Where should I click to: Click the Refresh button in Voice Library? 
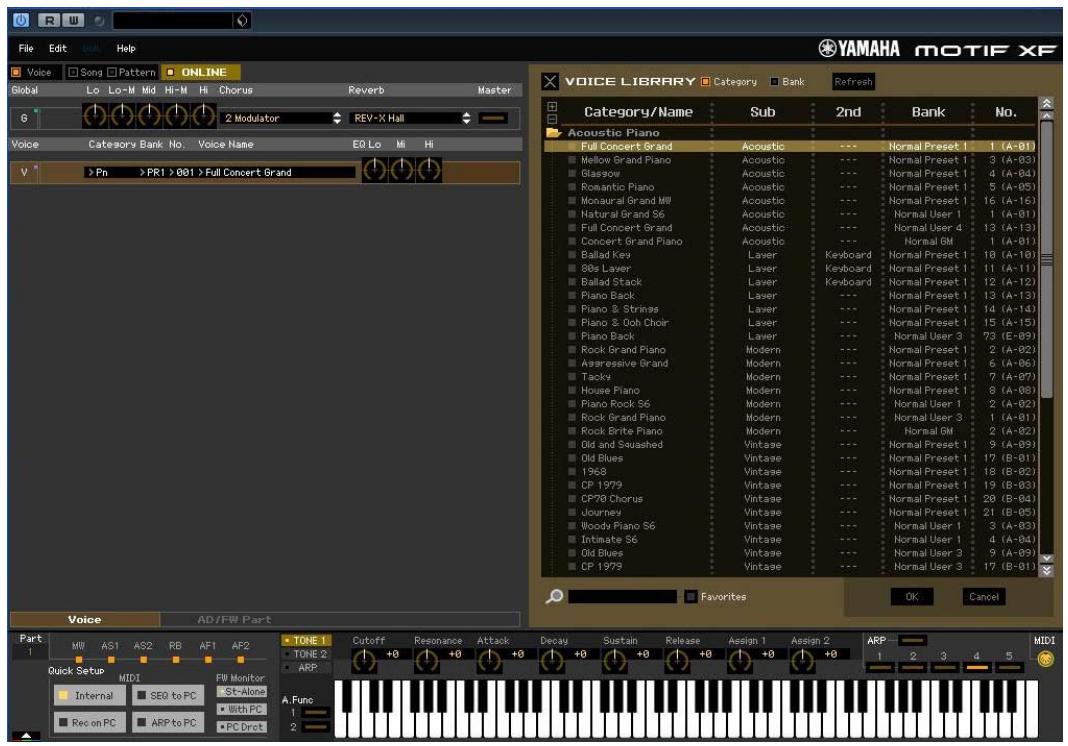point(853,82)
